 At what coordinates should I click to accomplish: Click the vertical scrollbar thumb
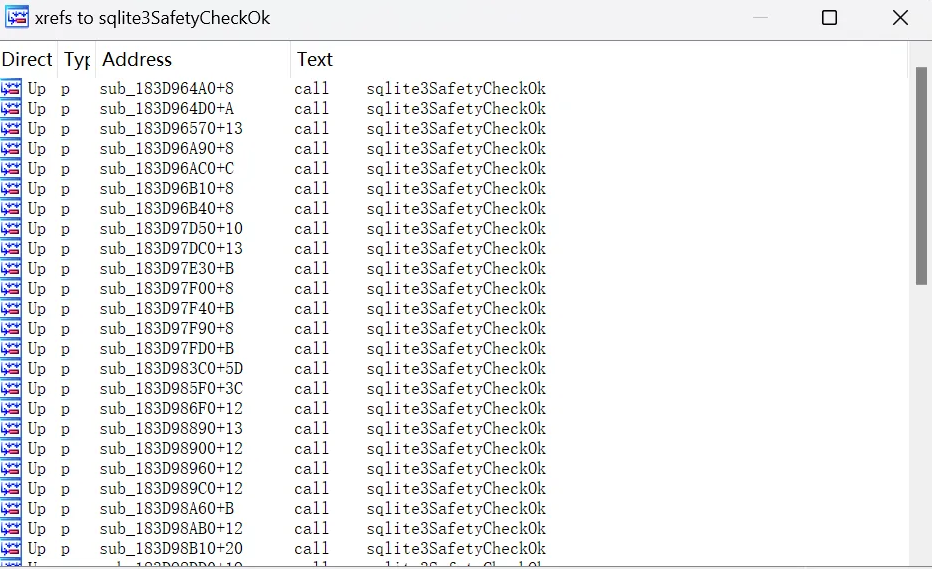(921, 176)
